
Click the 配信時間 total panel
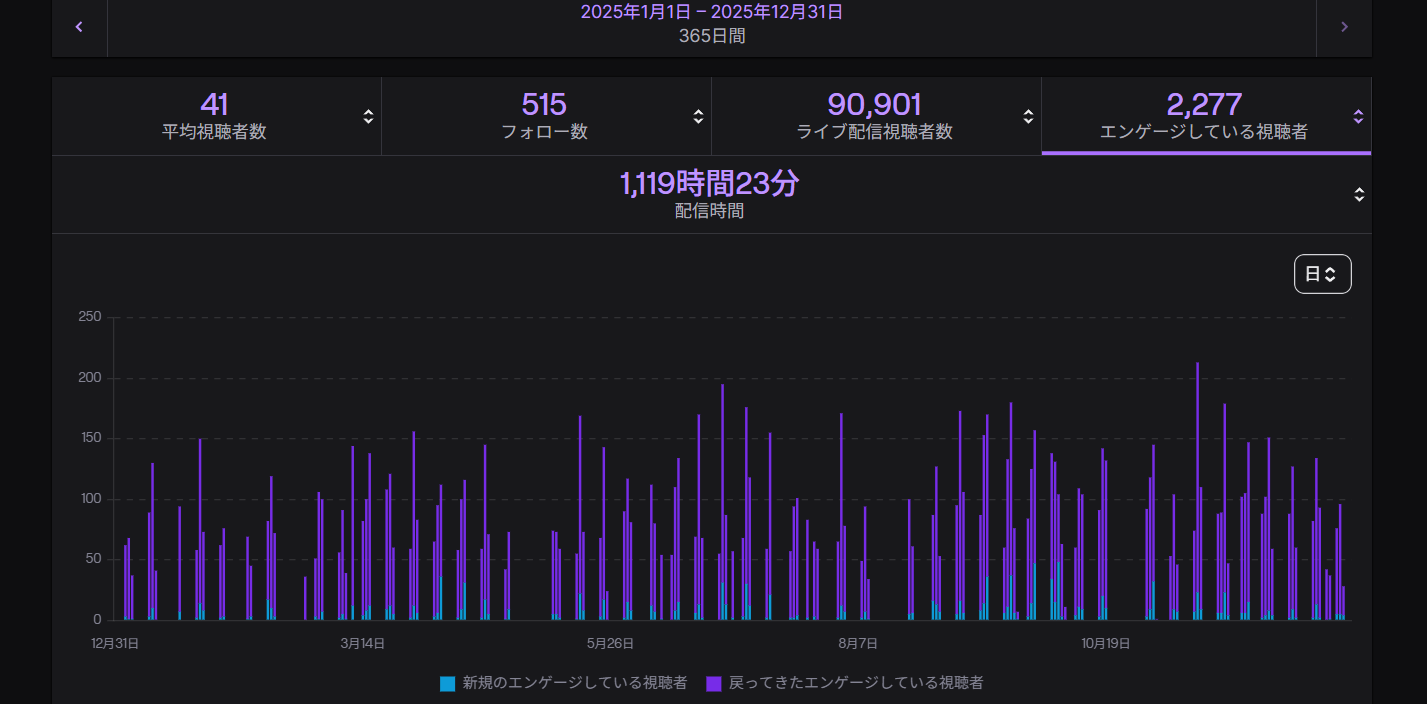[709, 194]
